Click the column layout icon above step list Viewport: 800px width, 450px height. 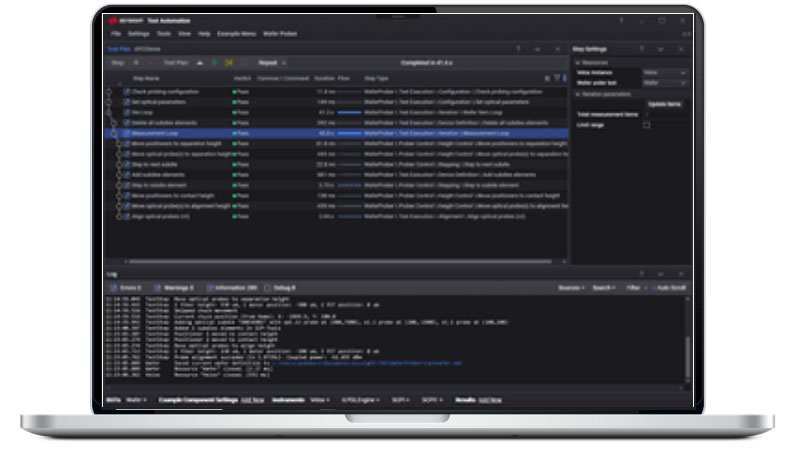coord(547,78)
